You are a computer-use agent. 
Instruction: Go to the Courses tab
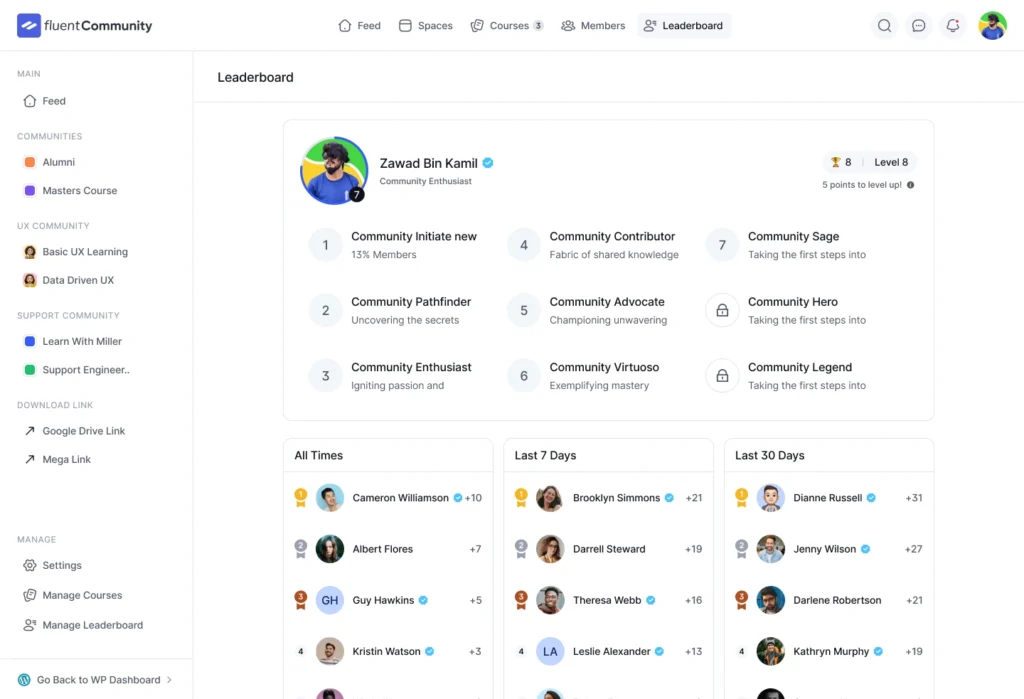(x=506, y=25)
